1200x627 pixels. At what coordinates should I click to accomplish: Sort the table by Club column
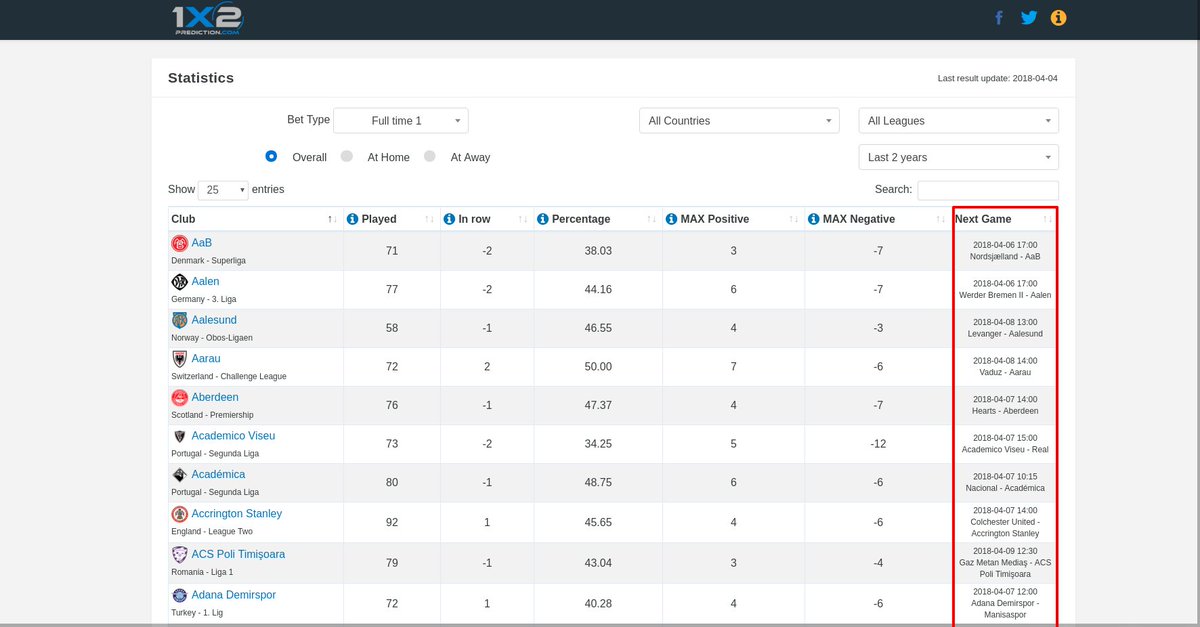click(x=255, y=219)
